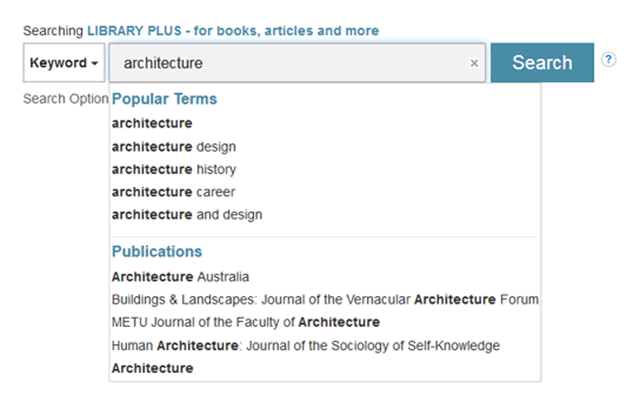Clear the search field with the X icon
The image size is (640, 402).
(474, 63)
